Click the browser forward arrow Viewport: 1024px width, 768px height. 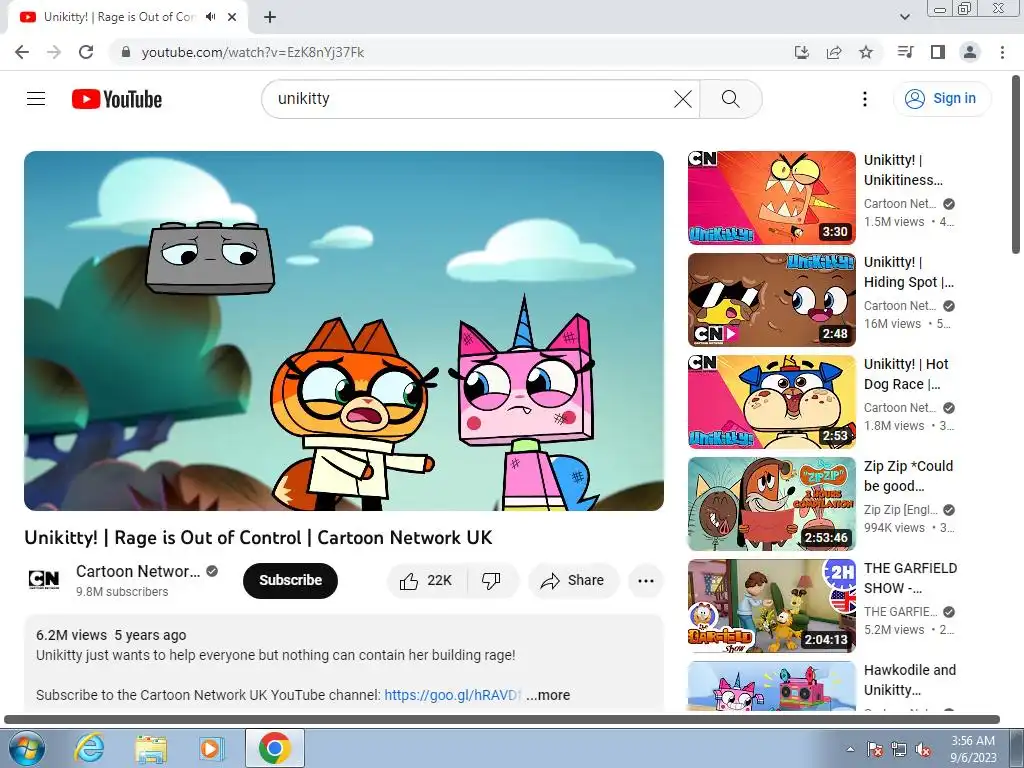54,52
